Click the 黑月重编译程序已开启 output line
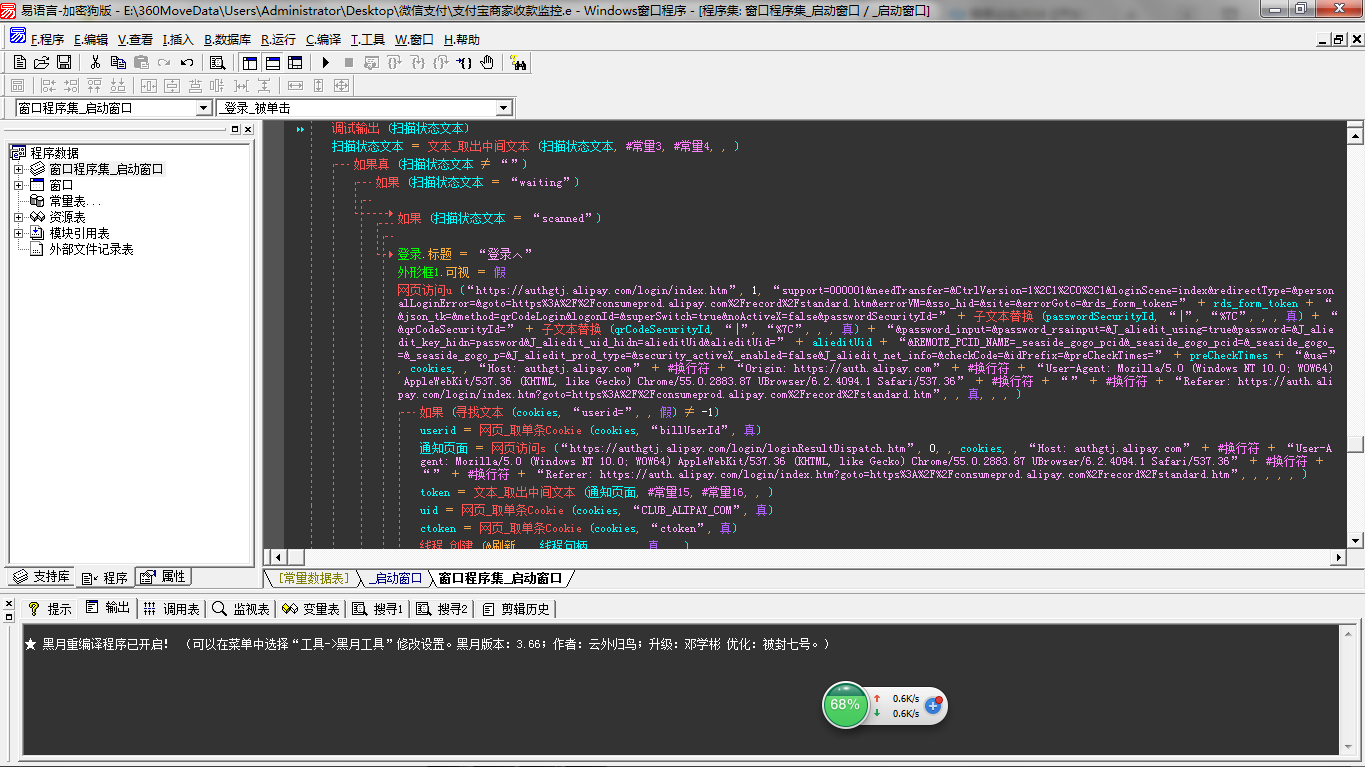 click(427, 644)
